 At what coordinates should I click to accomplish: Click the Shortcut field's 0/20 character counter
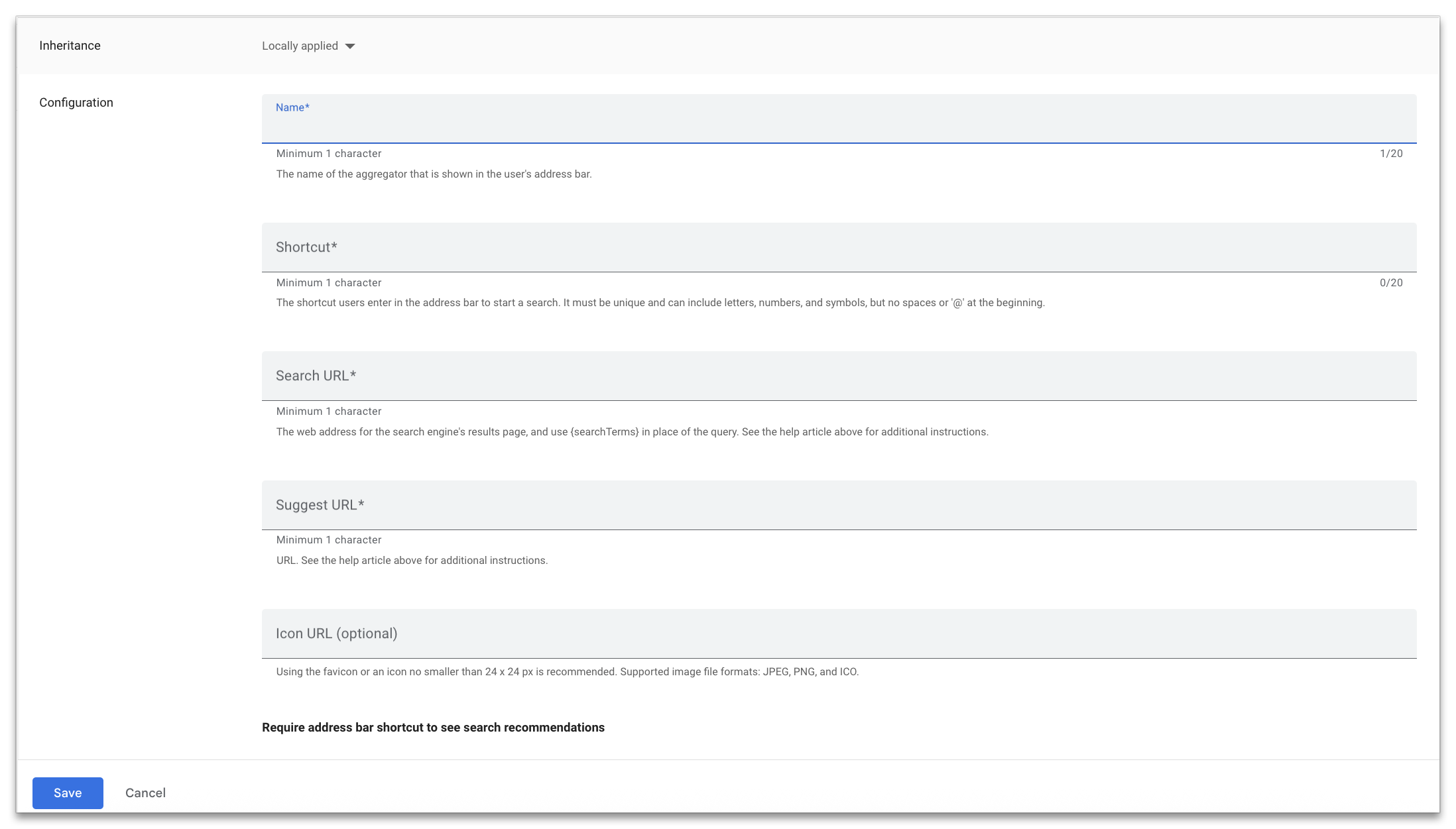click(1390, 283)
